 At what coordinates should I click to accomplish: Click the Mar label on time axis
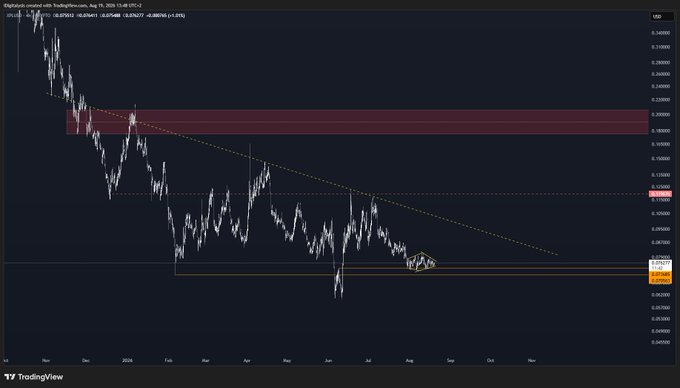[x=206, y=360]
